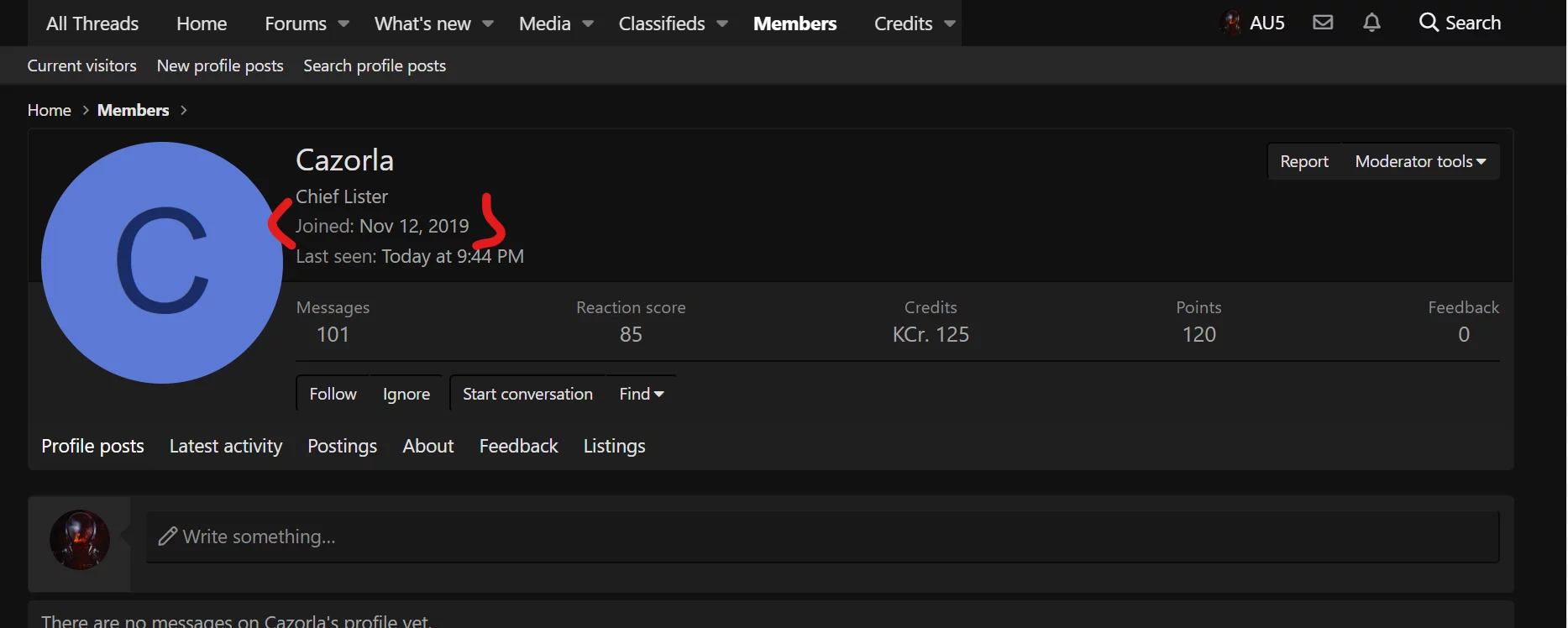1568x628 pixels.
Task: Click the Search magnifier icon
Action: (1429, 23)
